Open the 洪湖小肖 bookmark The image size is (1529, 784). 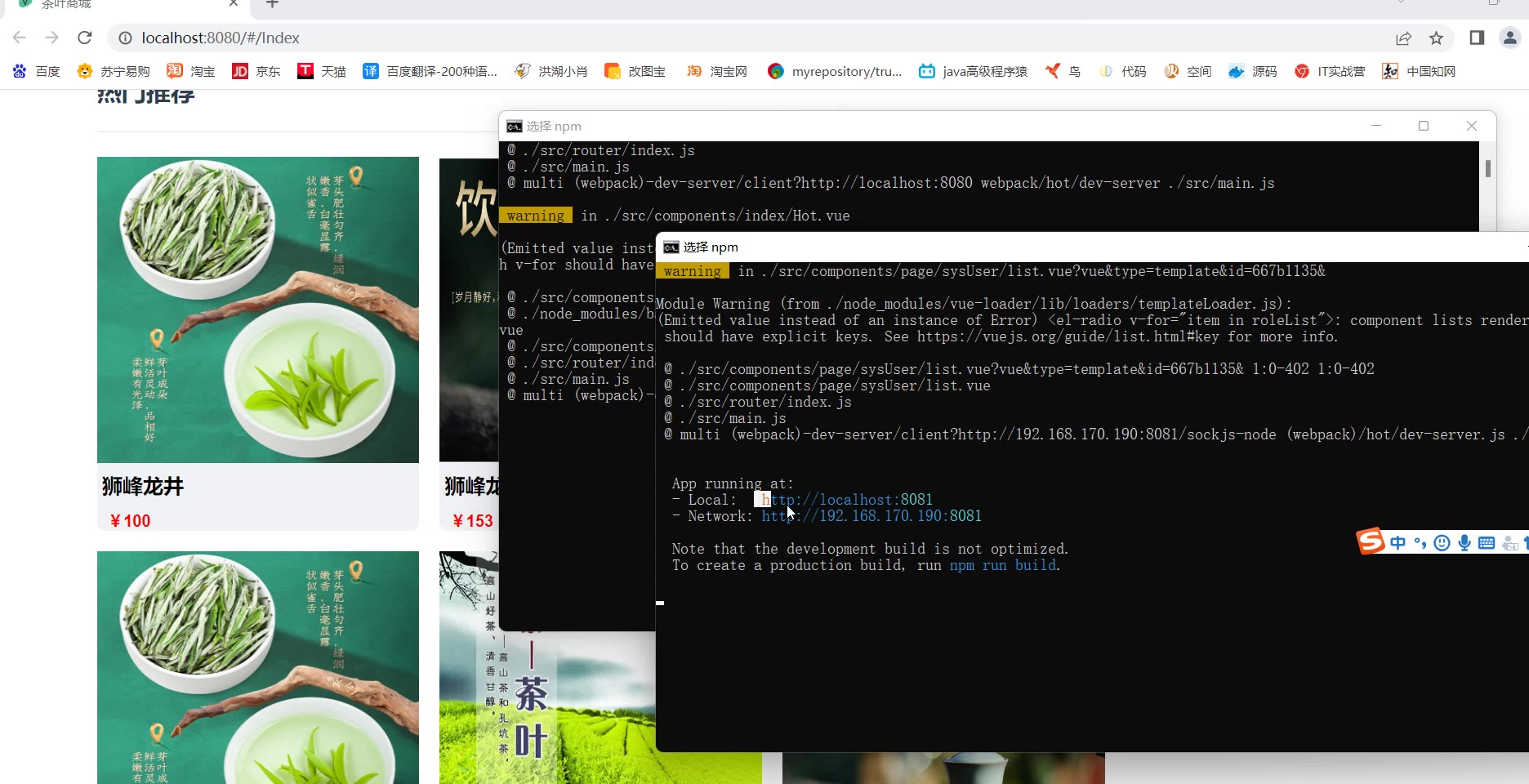[x=551, y=71]
